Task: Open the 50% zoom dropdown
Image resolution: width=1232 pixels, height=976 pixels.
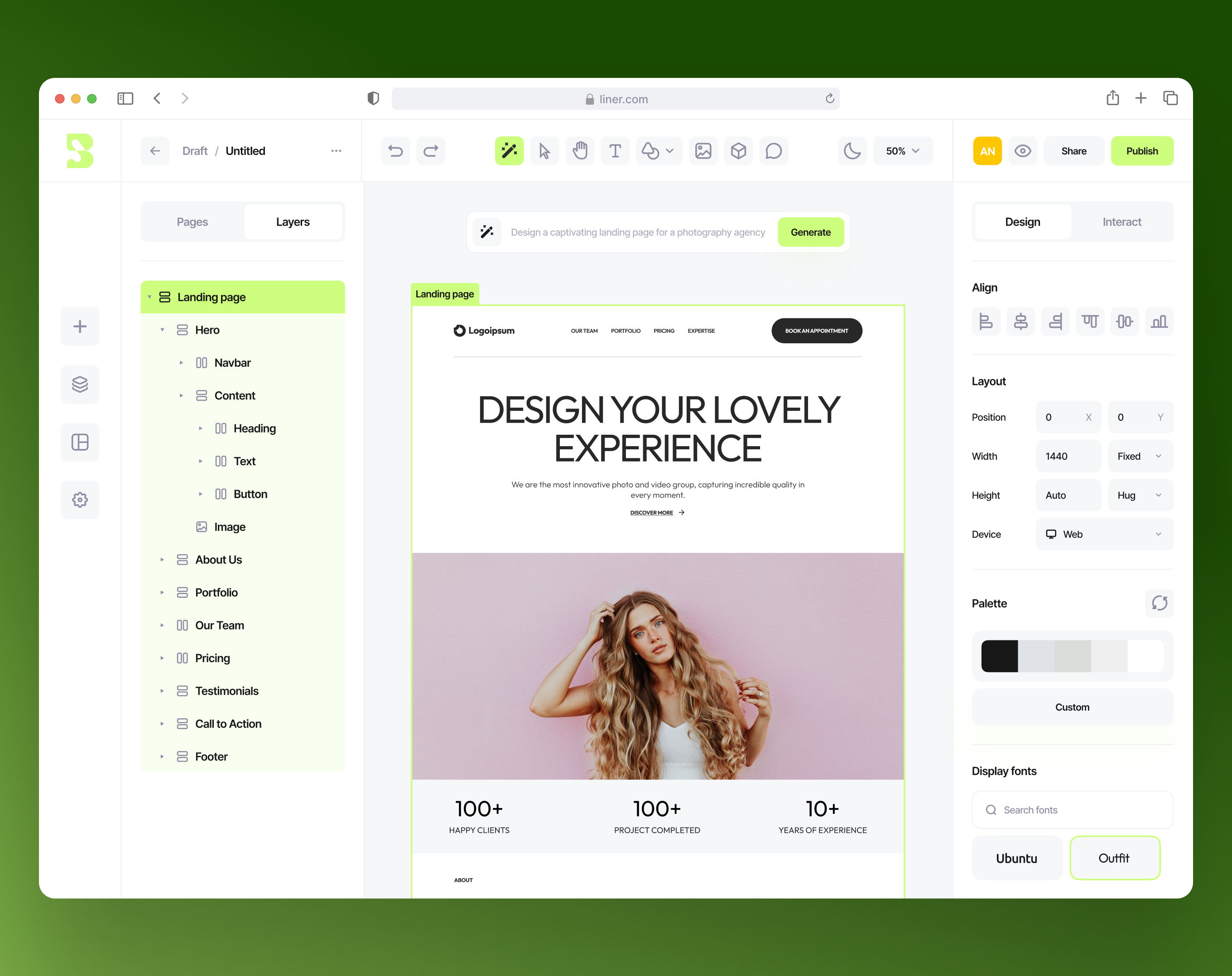Action: (x=902, y=151)
